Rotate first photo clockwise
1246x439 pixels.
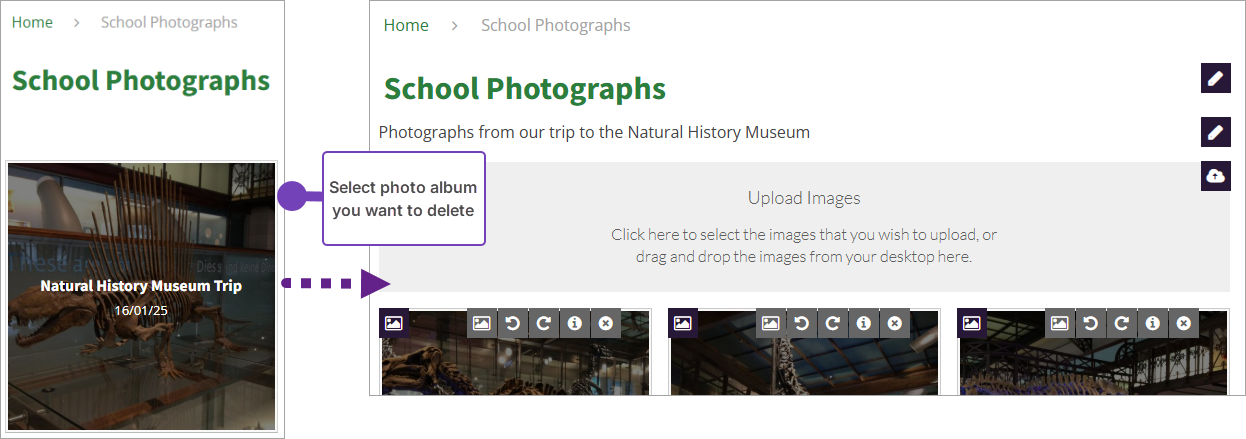pyautogui.click(x=543, y=323)
